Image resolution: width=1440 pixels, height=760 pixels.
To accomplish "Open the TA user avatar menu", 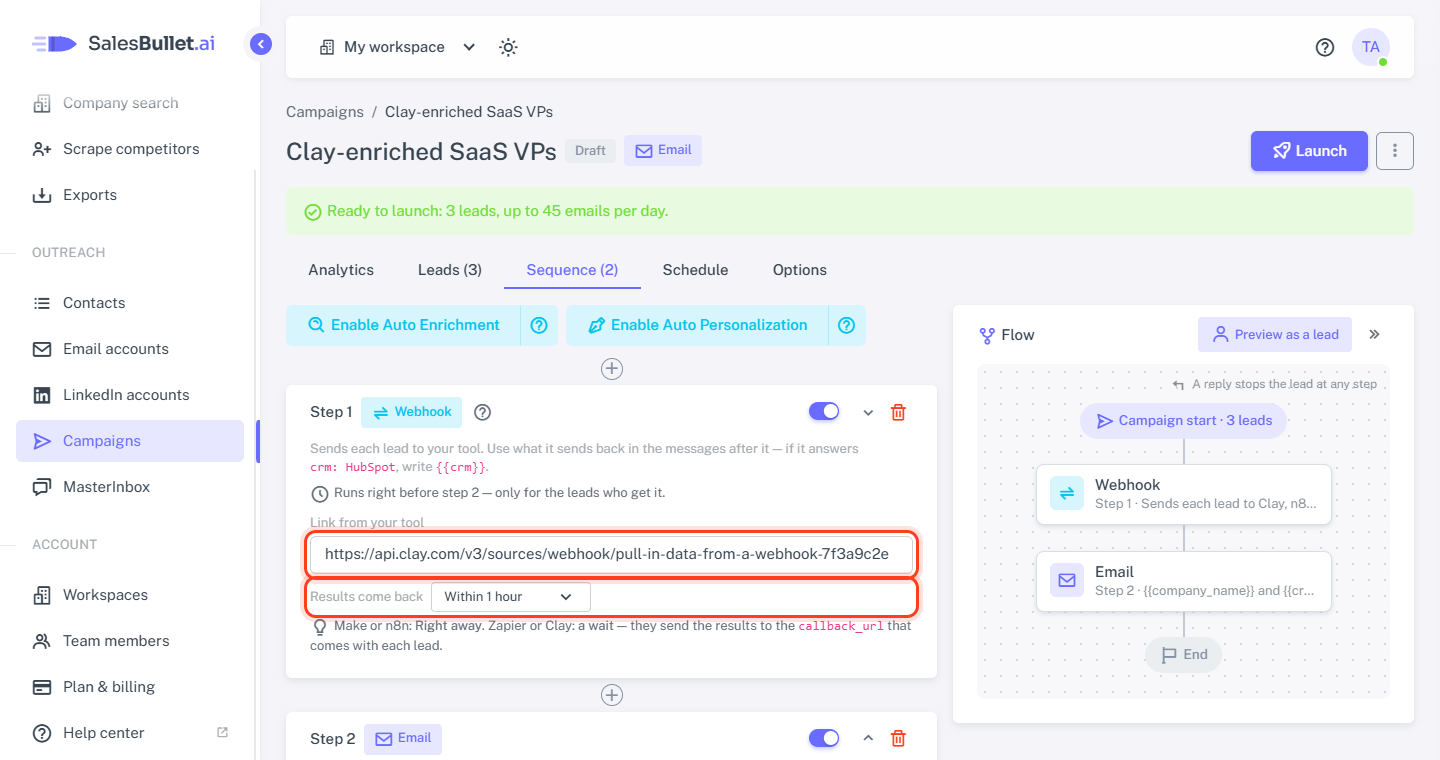I will pos(1370,47).
